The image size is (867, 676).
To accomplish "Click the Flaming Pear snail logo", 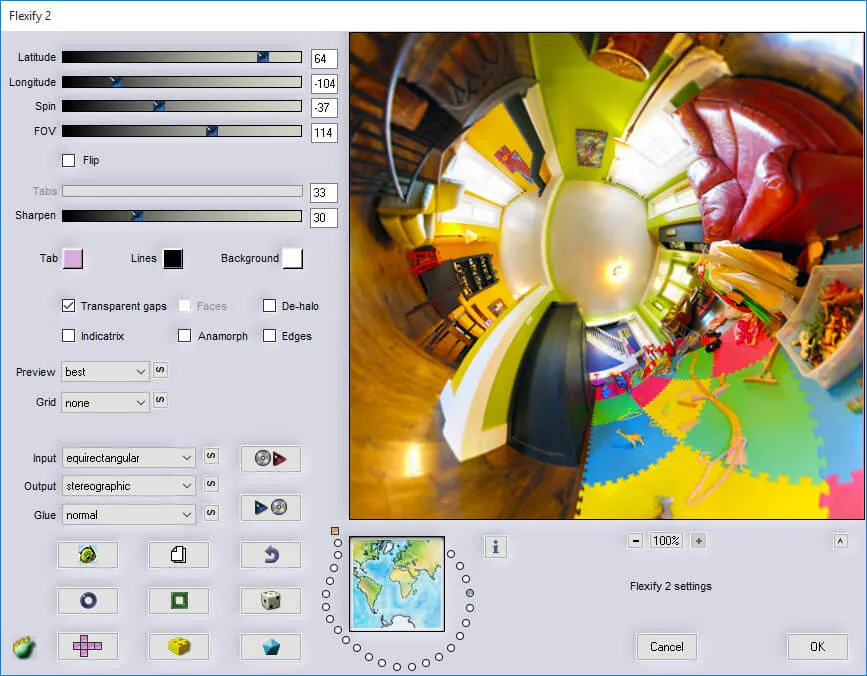I will [22, 647].
